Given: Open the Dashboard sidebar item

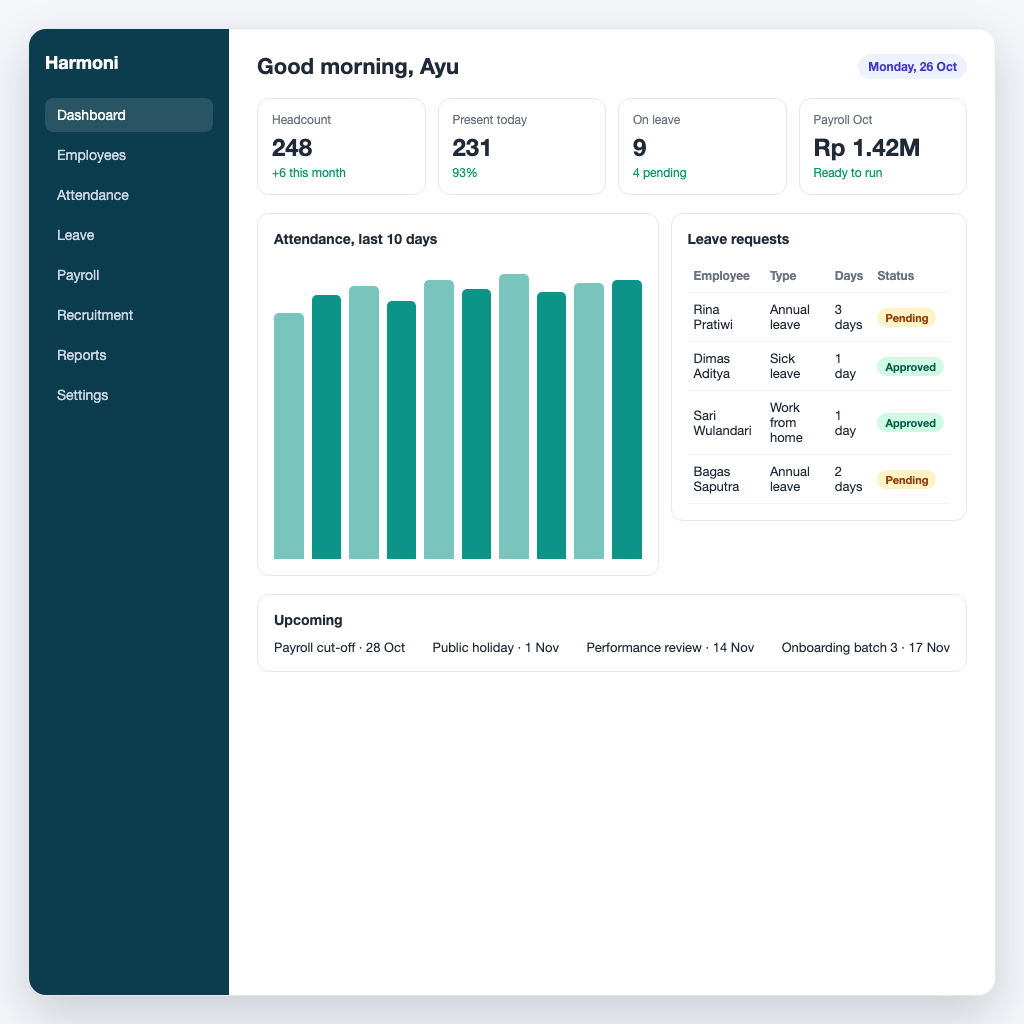Looking at the screenshot, I should 129,115.
